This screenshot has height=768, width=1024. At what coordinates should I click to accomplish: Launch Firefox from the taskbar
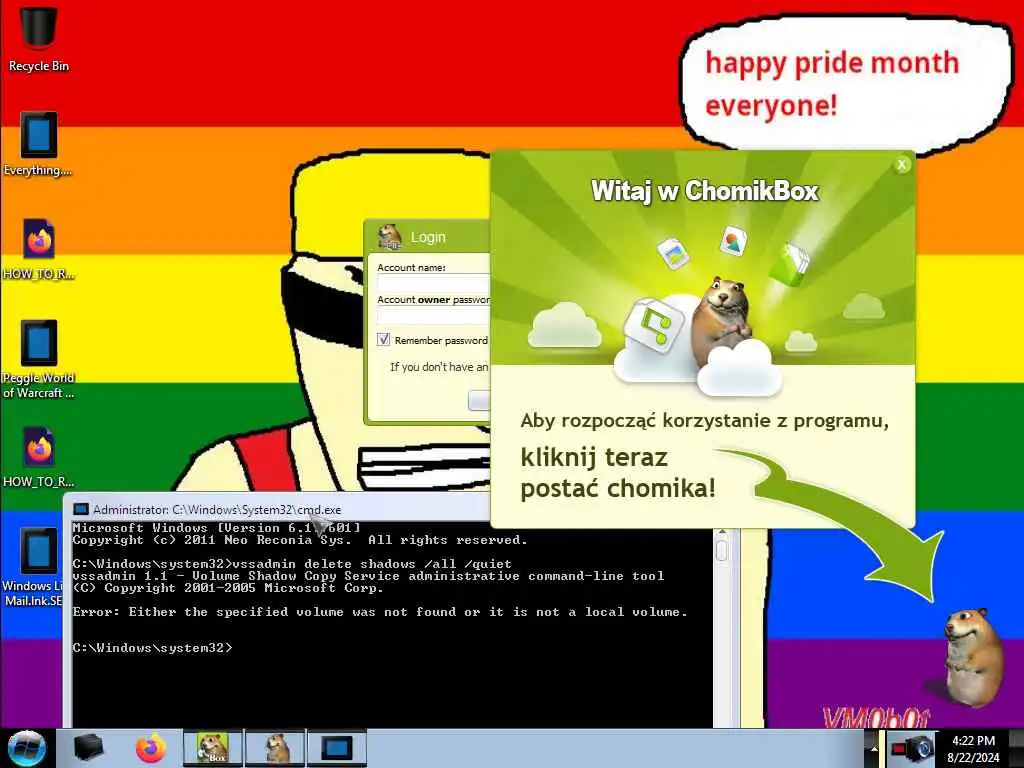(x=150, y=748)
